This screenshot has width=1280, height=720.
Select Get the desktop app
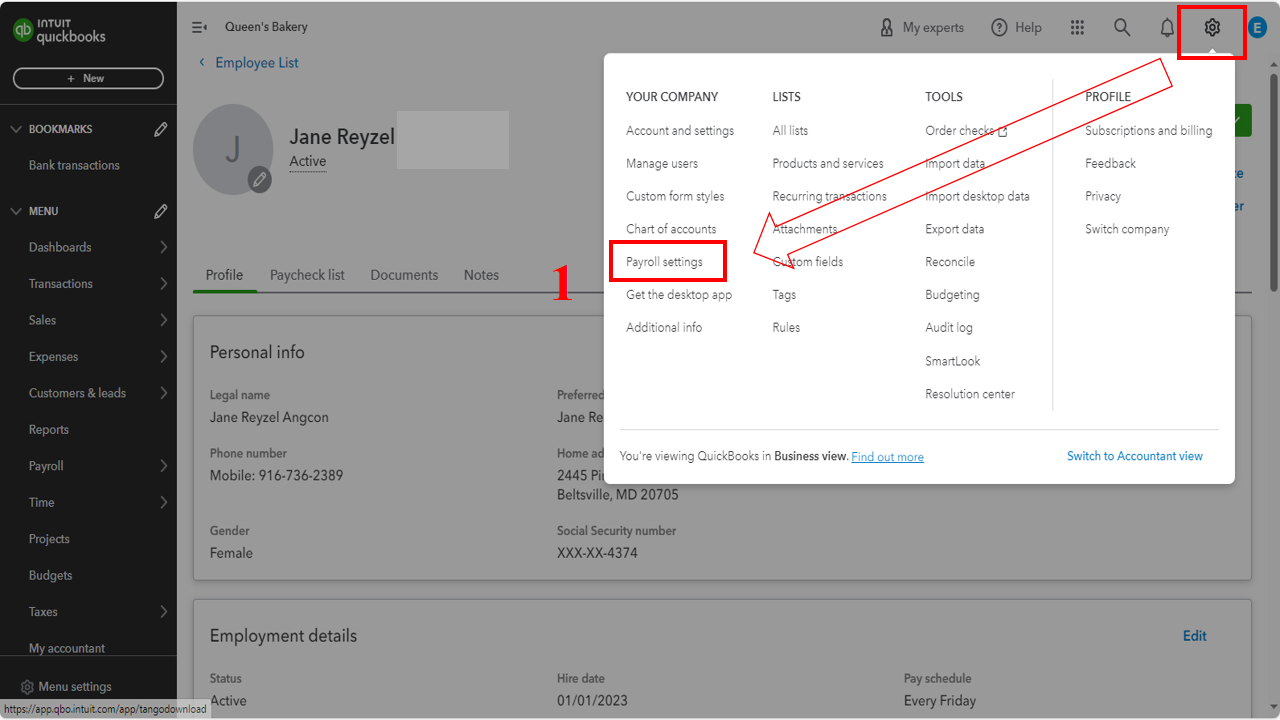pos(679,295)
